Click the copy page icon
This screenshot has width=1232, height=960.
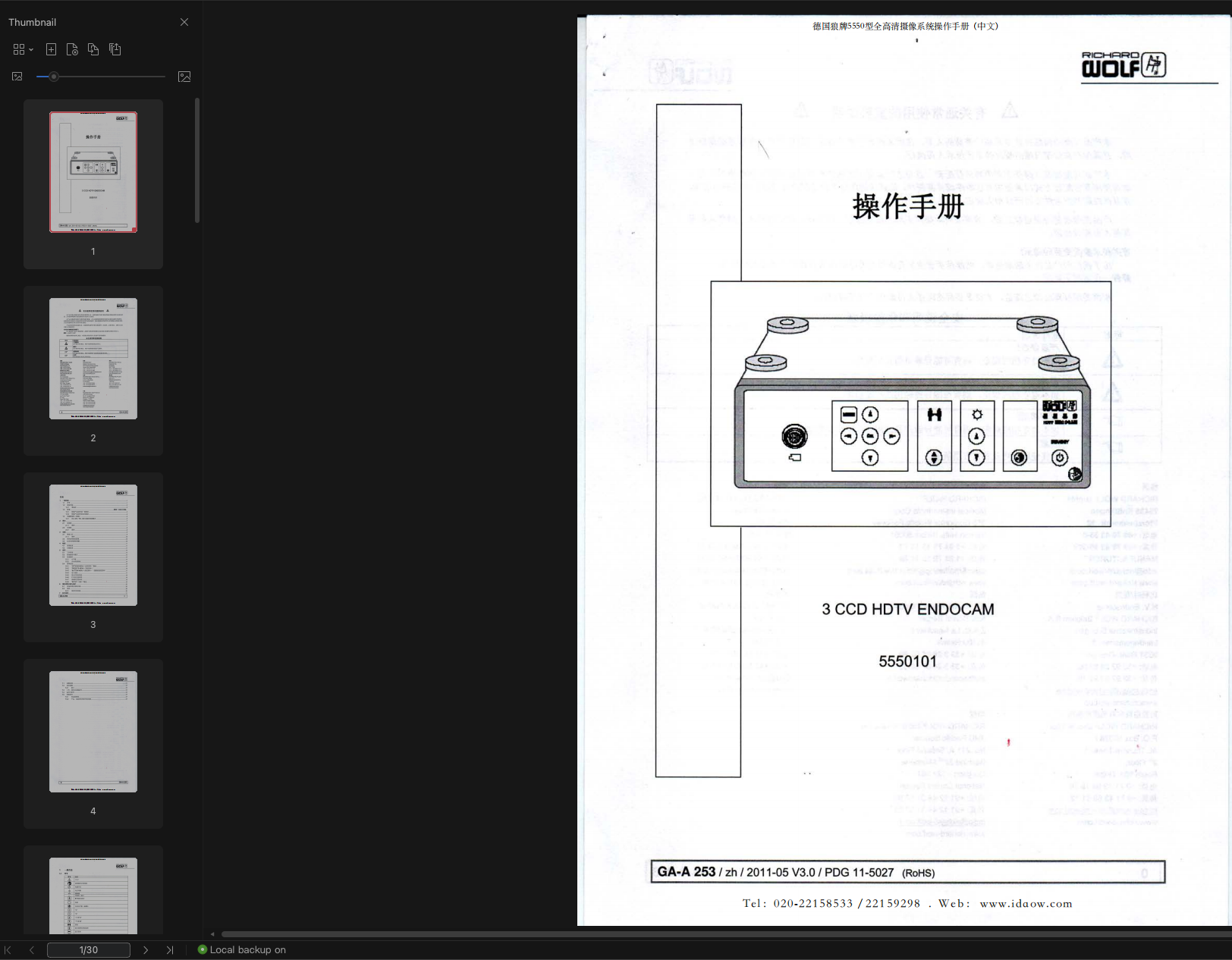94,49
